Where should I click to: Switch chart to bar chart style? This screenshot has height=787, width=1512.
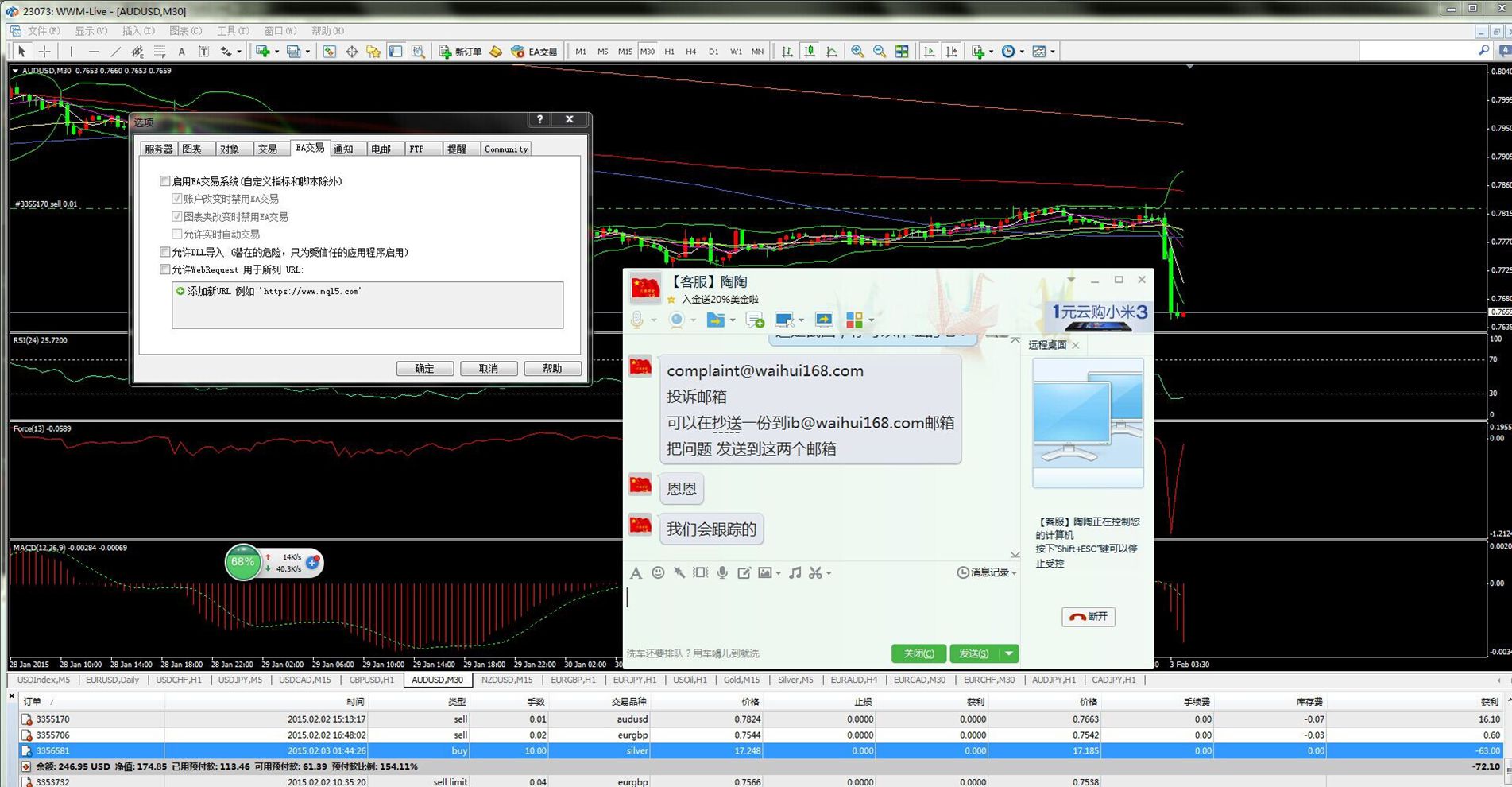(x=787, y=52)
